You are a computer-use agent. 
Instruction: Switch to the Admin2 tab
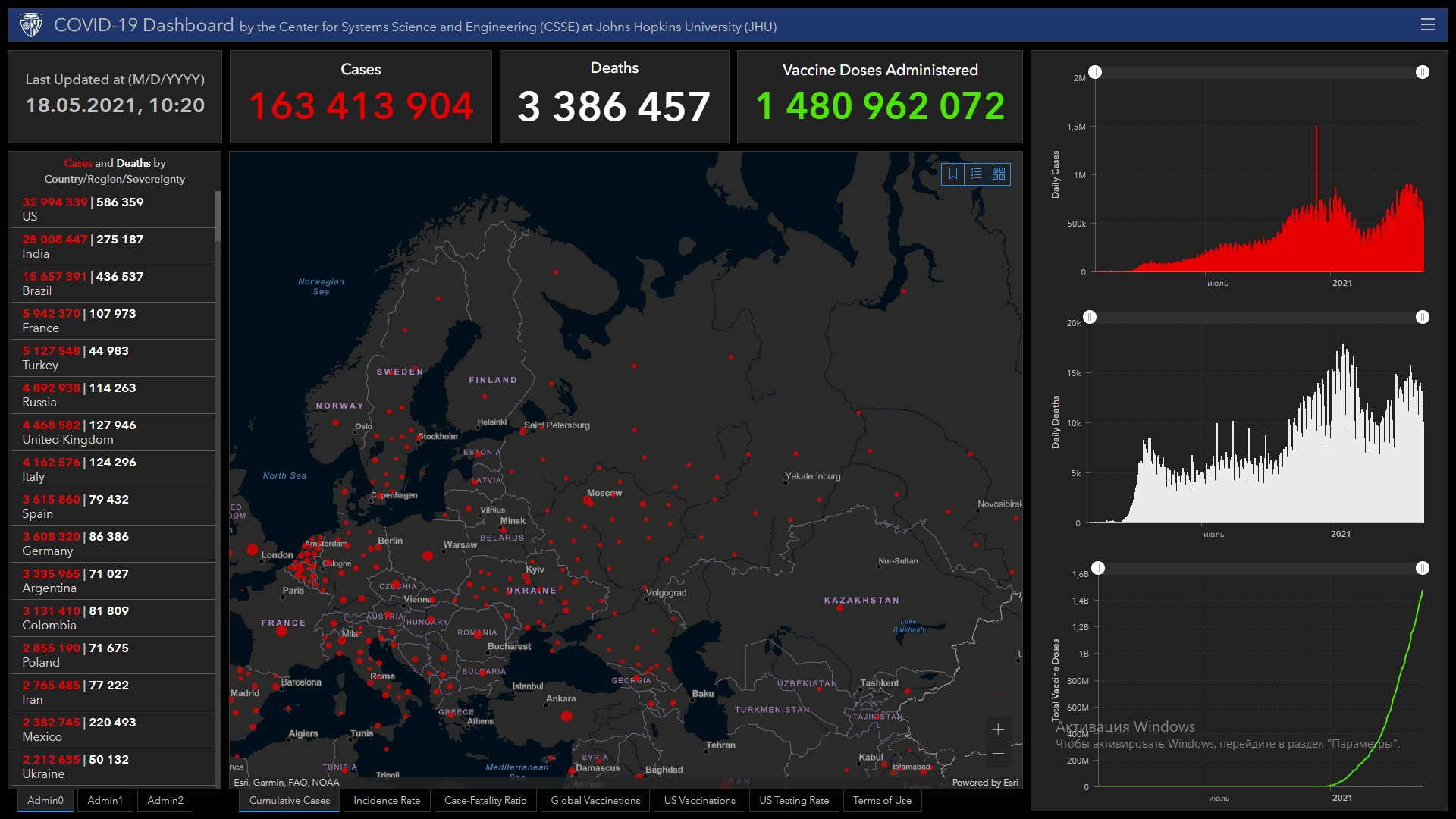165,800
